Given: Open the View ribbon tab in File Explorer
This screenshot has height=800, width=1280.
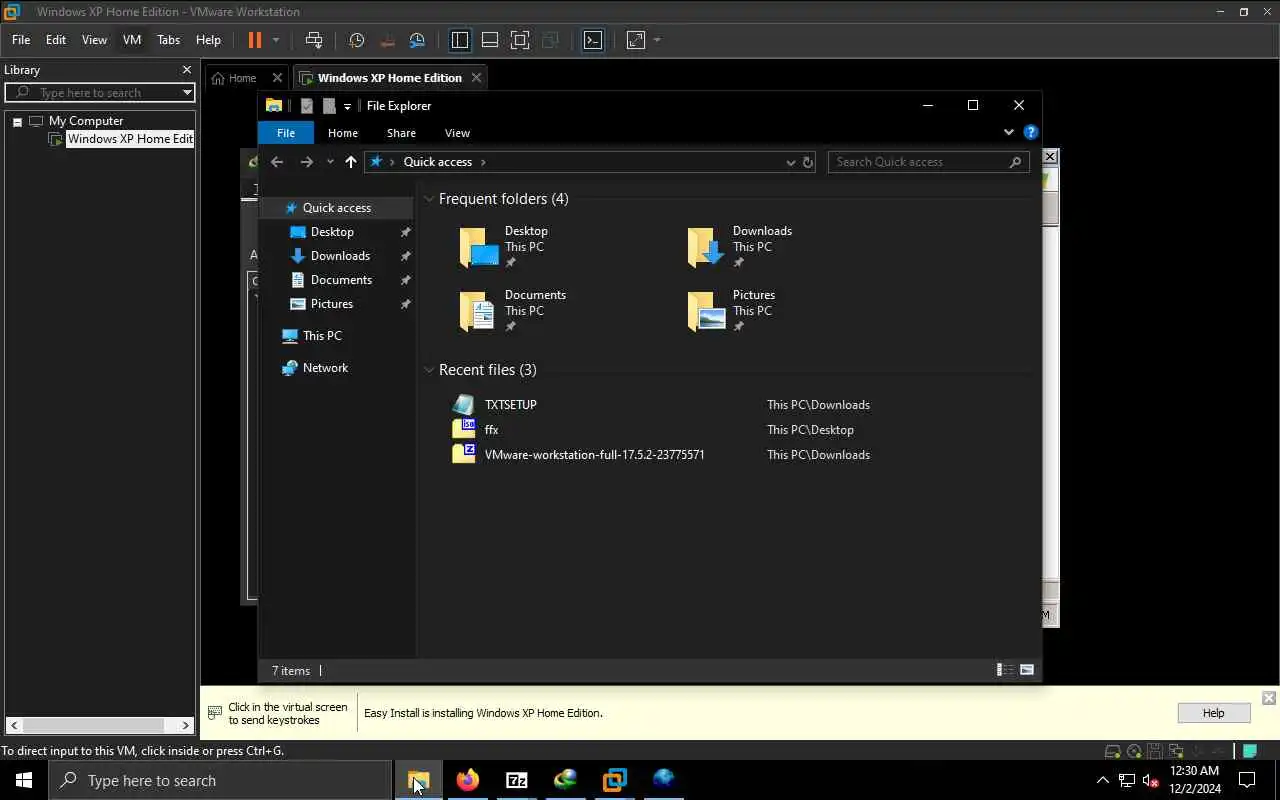Looking at the screenshot, I should [457, 133].
